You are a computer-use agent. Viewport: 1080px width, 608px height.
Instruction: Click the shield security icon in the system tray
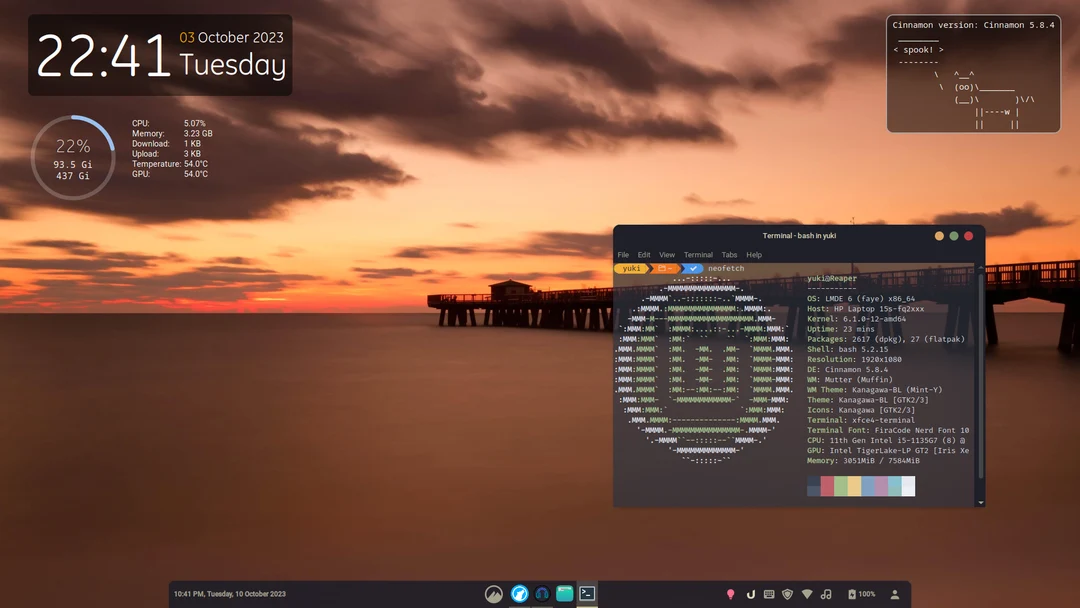787,593
